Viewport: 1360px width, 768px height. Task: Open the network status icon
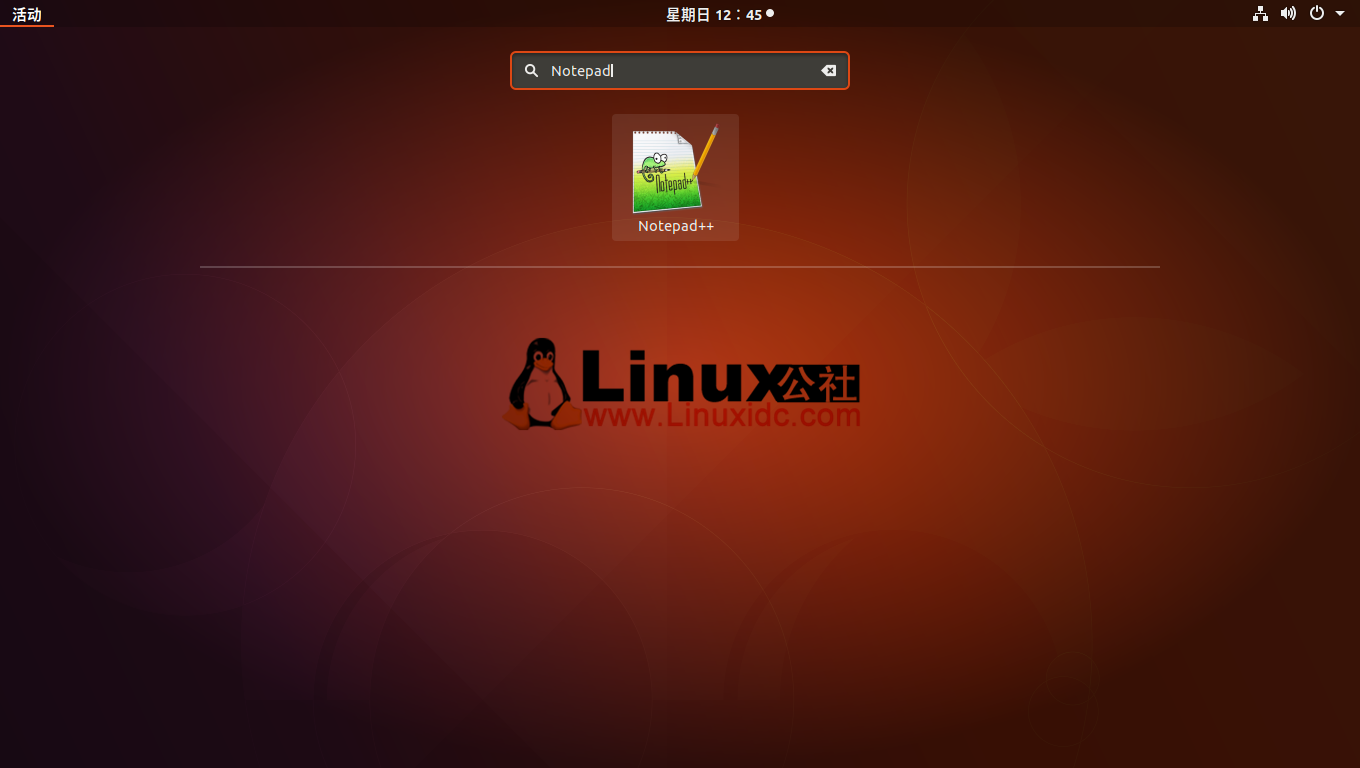(x=1260, y=14)
